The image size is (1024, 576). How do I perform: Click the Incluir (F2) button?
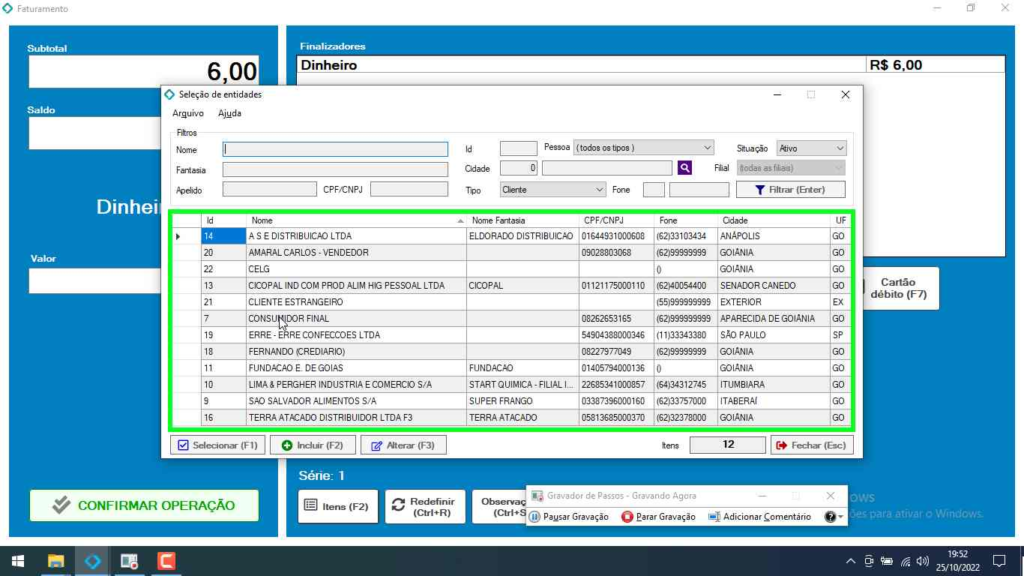(x=312, y=445)
